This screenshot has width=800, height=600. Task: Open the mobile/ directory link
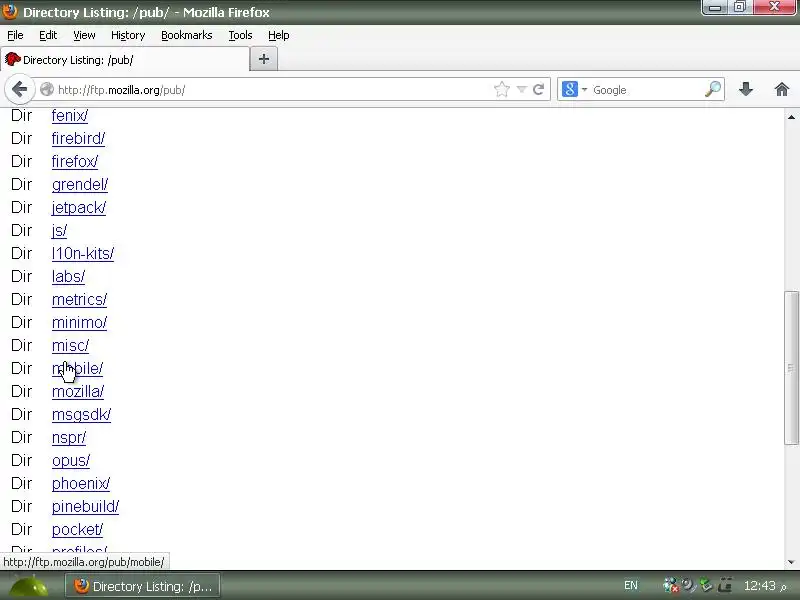[77, 368]
